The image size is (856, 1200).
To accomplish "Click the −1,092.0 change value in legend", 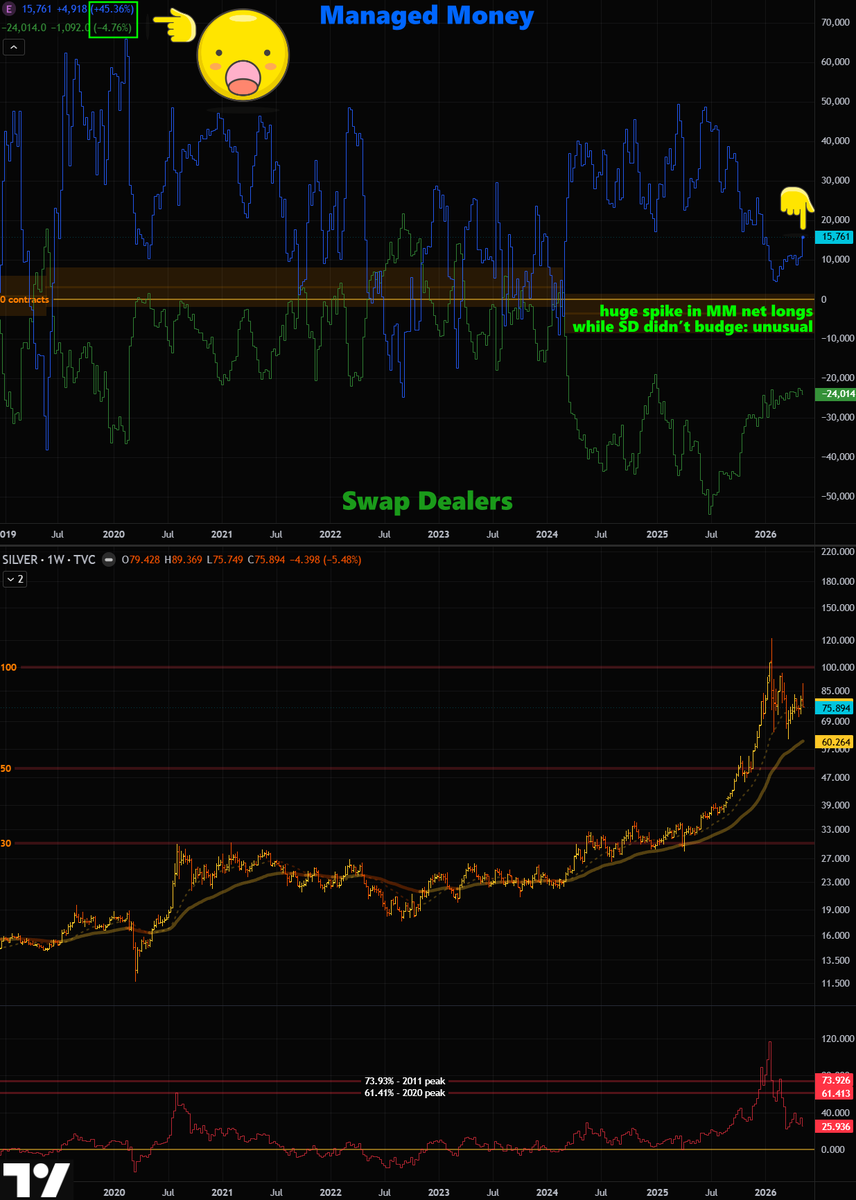I will click(x=69, y=27).
